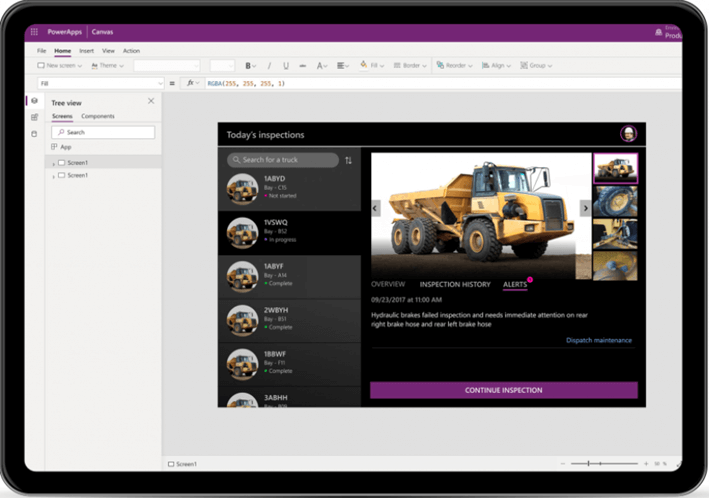Open the Fill property selector dropdown
Image resolution: width=709 pixels, height=498 pixels.
[x=100, y=83]
